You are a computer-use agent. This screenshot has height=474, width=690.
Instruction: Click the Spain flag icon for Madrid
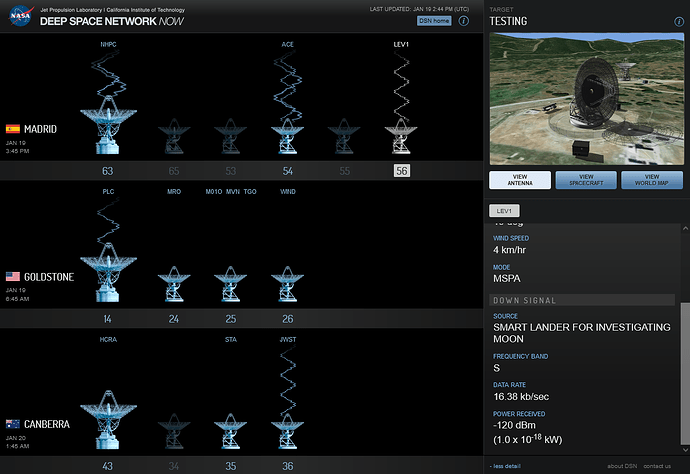coord(13,129)
